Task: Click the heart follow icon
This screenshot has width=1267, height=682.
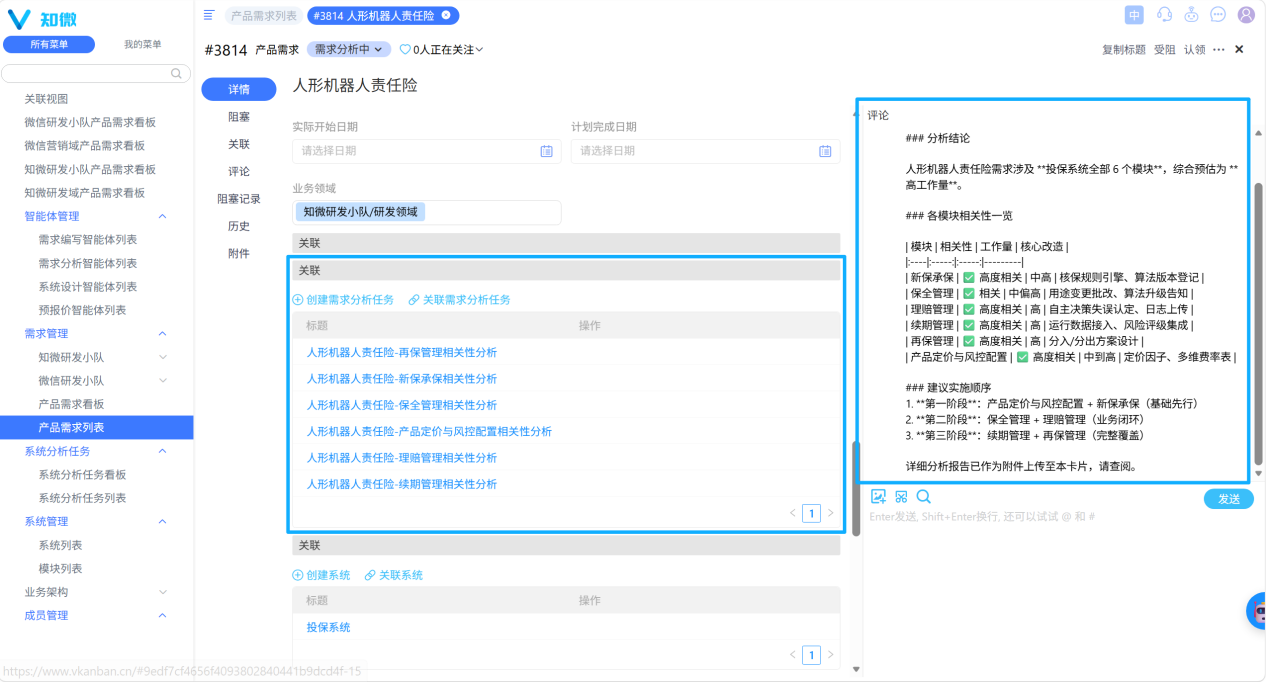Action: tap(405, 49)
